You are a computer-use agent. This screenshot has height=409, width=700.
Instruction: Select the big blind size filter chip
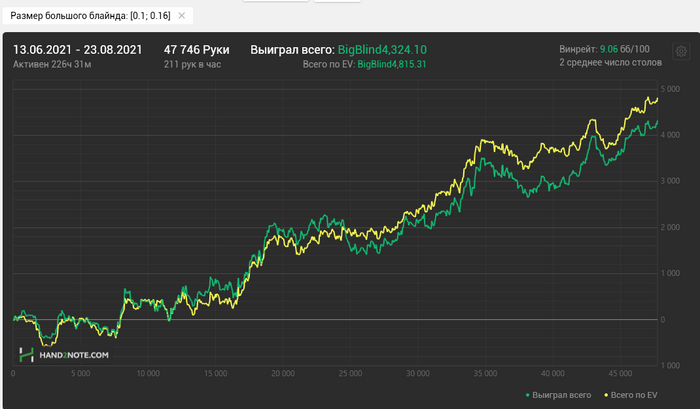[x=98, y=16]
